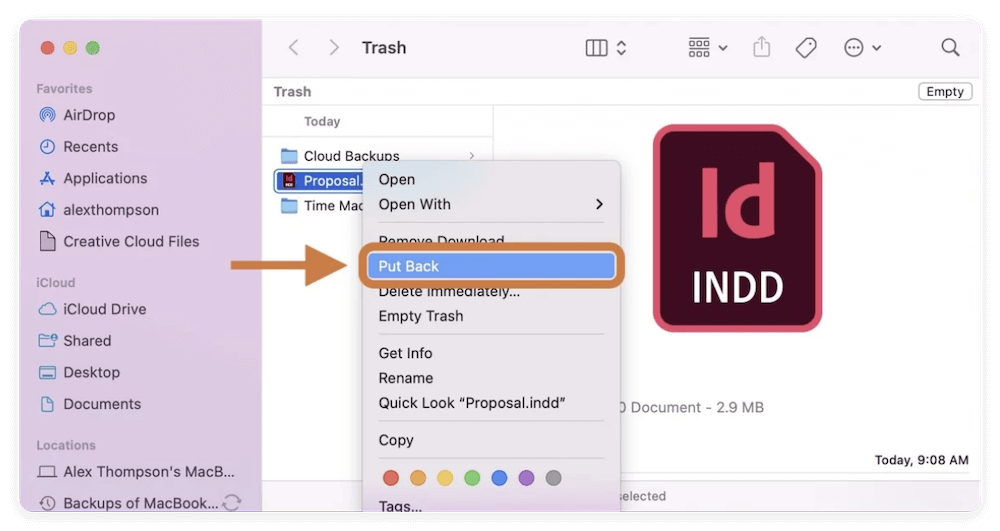Close the Finder window red button
This screenshot has height=531, width=1000.
[47, 48]
